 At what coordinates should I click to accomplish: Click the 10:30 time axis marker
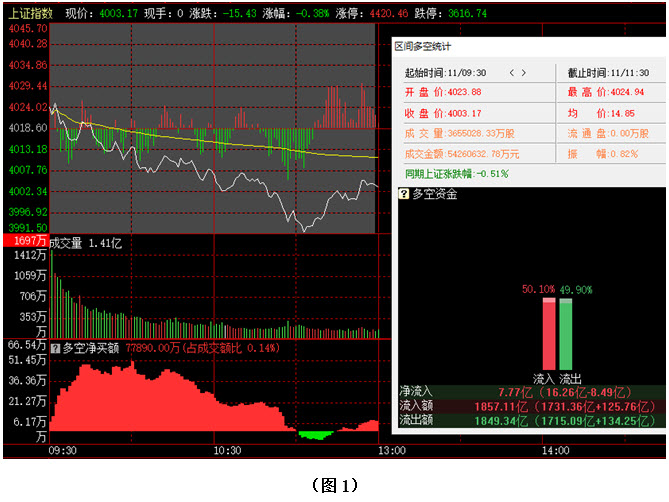(228, 451)
